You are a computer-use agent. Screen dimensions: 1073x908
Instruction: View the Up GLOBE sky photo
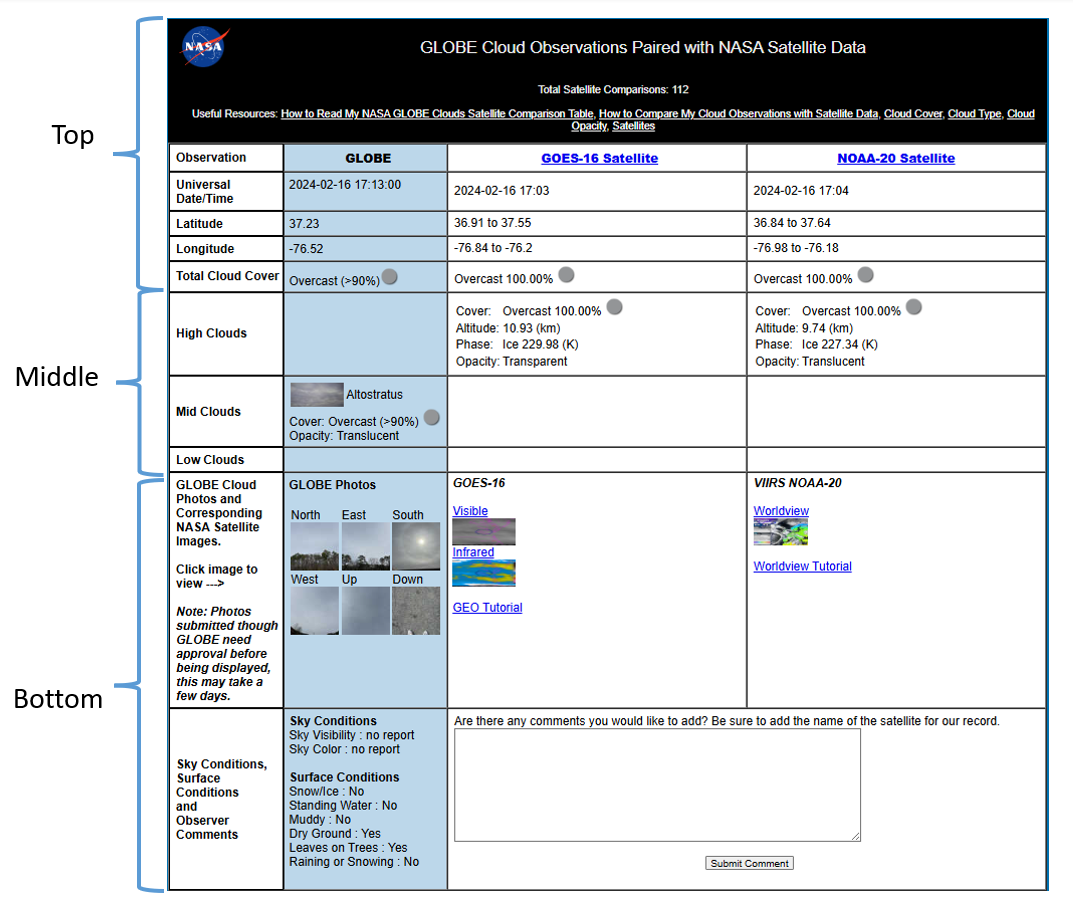coord(365,610)
